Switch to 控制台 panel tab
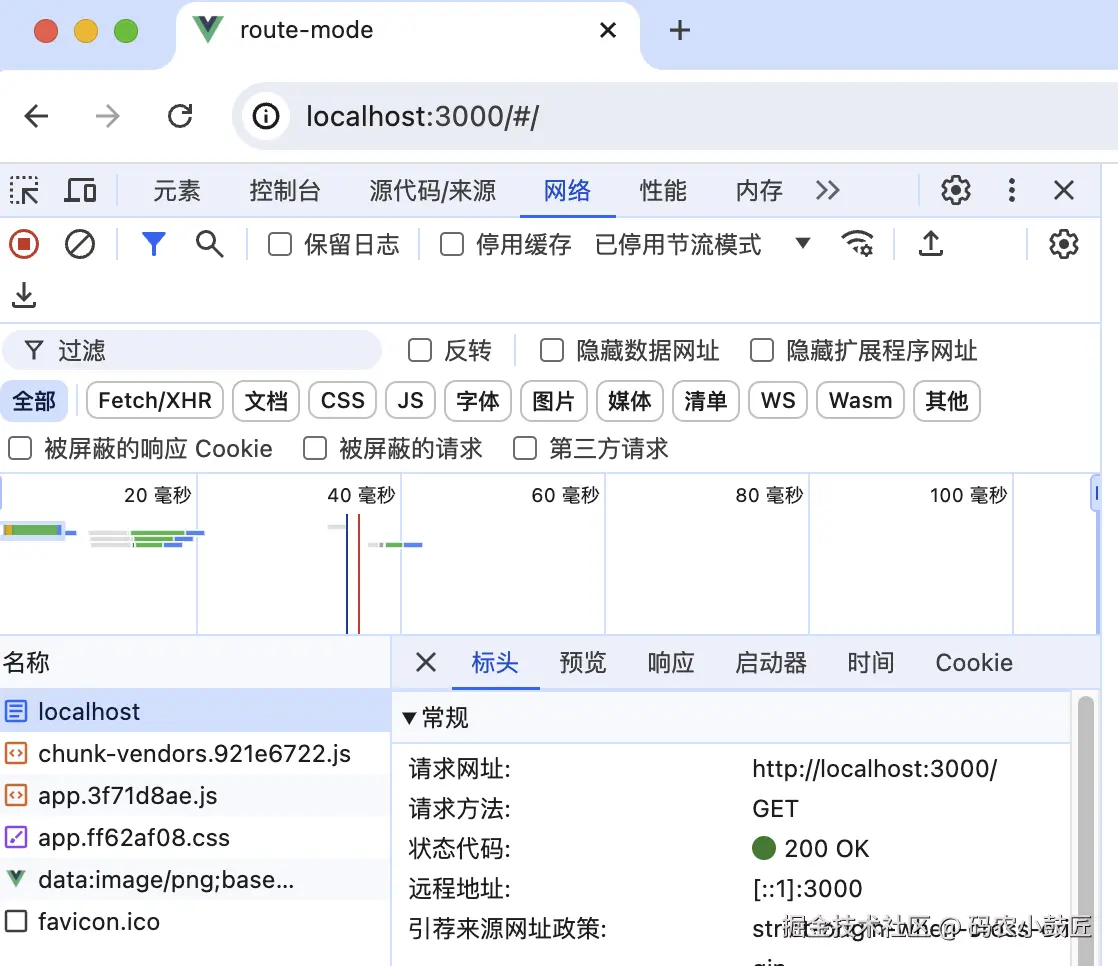 (x=285, y=191)
